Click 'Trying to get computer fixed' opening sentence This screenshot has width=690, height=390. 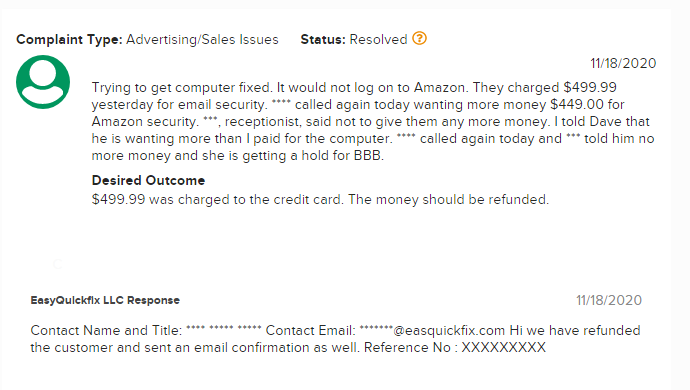(182, 87)
